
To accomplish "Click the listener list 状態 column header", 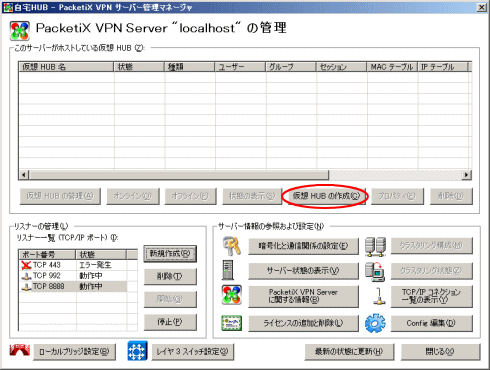I will click(101, 255).
